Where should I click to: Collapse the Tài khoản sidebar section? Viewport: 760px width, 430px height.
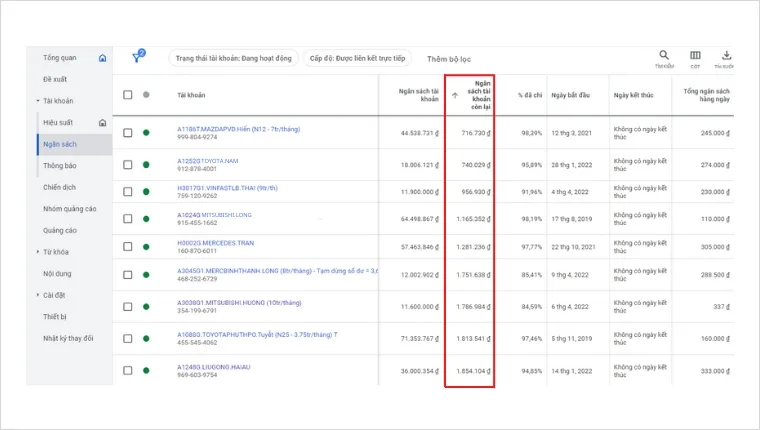38,101
